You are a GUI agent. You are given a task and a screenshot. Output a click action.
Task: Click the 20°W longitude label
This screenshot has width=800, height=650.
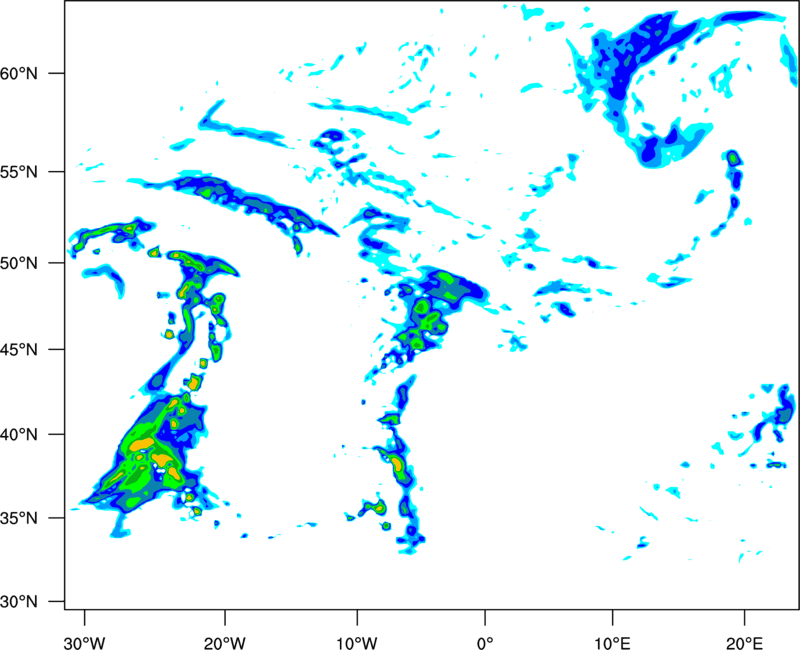point(225,643)
